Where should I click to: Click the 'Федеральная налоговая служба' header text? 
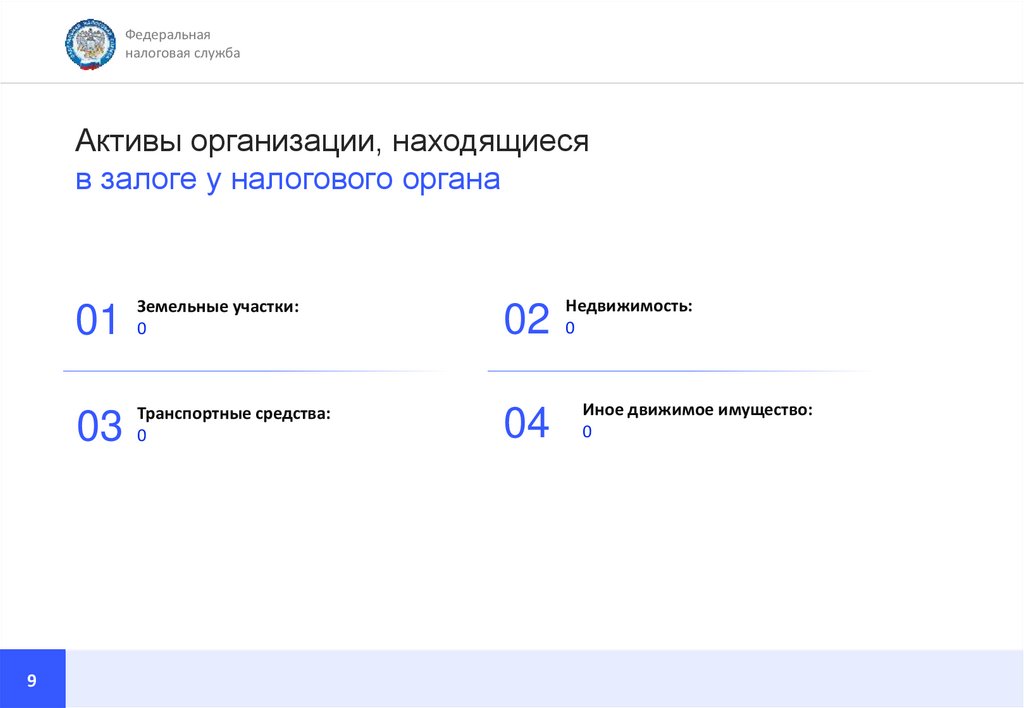(182, 44)
